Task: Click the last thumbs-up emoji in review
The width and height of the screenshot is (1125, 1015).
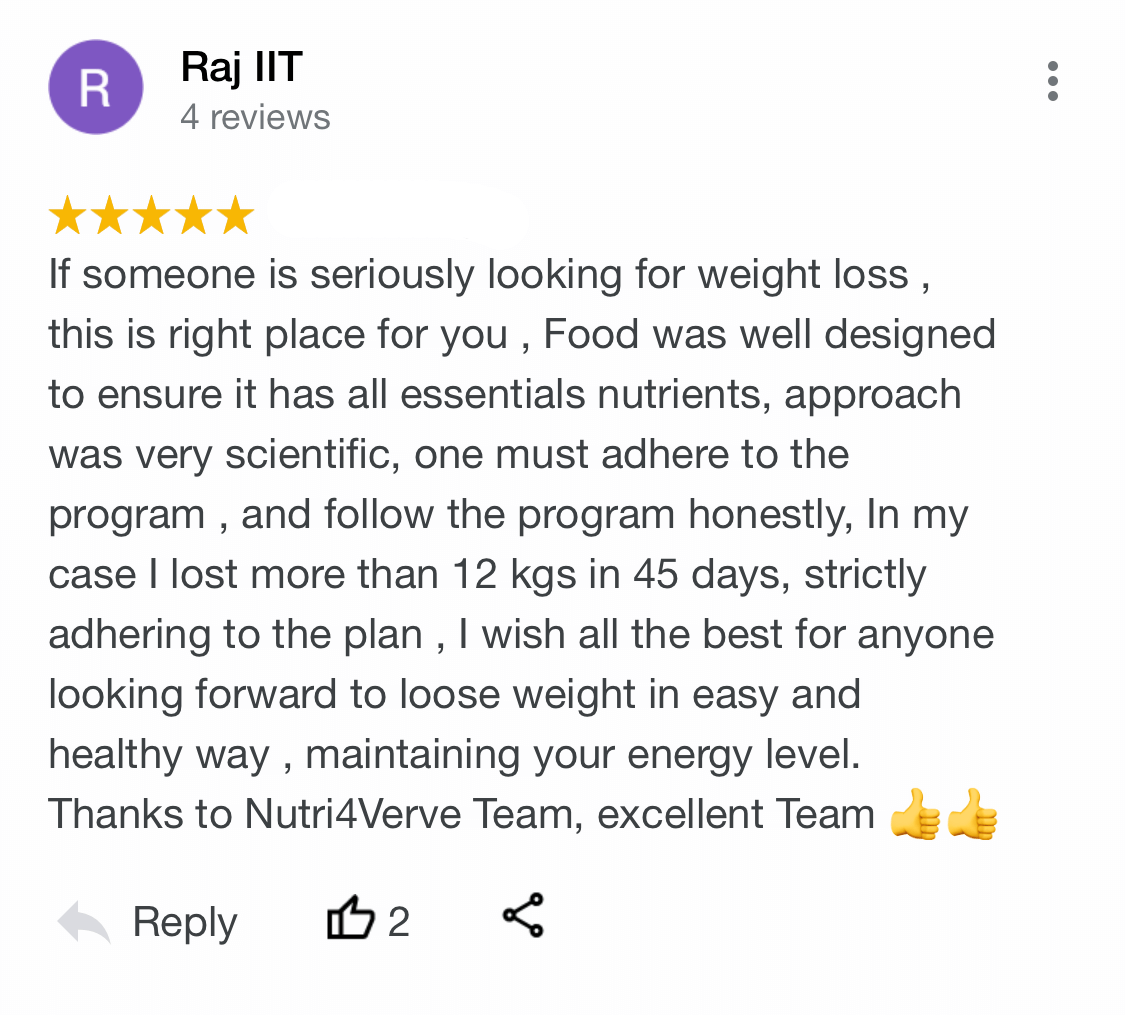Action: point(972,815)
